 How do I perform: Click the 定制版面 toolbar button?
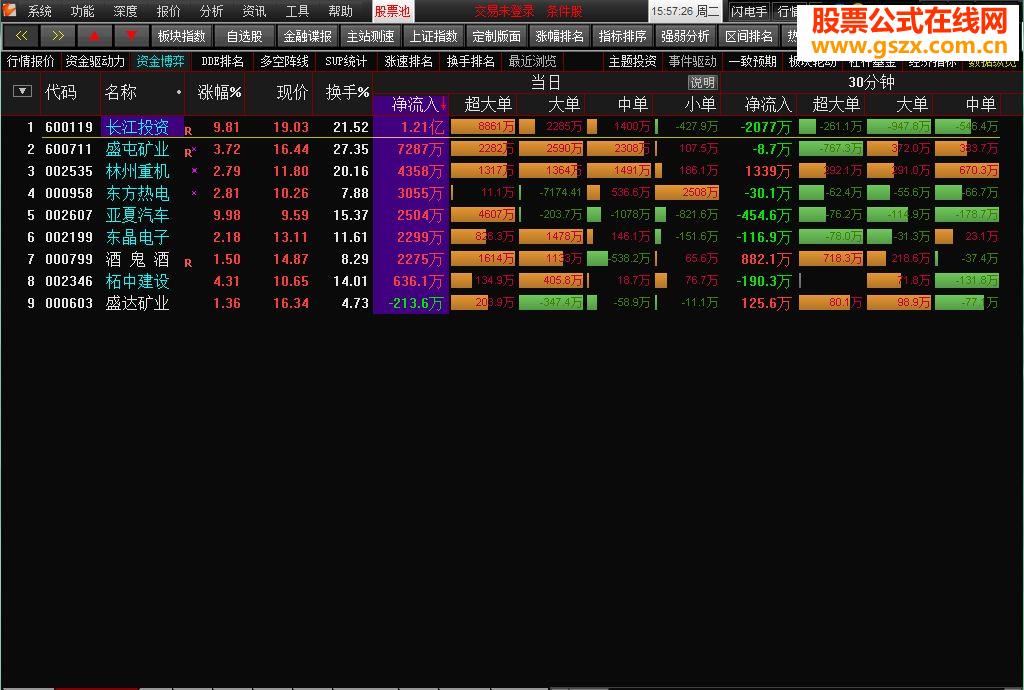[496, 36]
